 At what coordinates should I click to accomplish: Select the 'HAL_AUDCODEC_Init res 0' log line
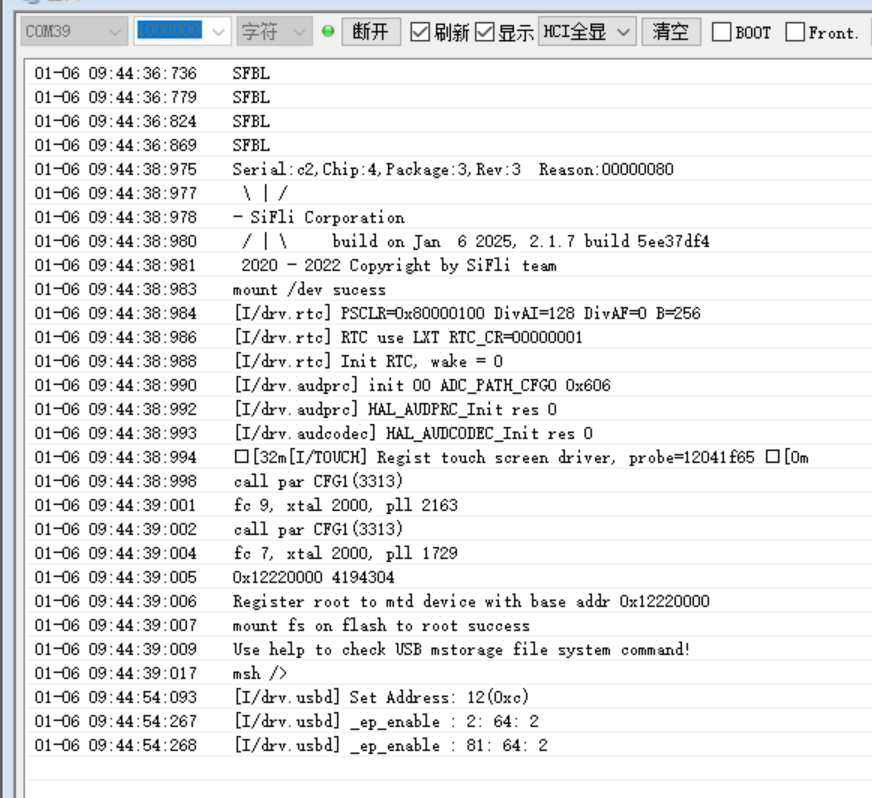412,433
